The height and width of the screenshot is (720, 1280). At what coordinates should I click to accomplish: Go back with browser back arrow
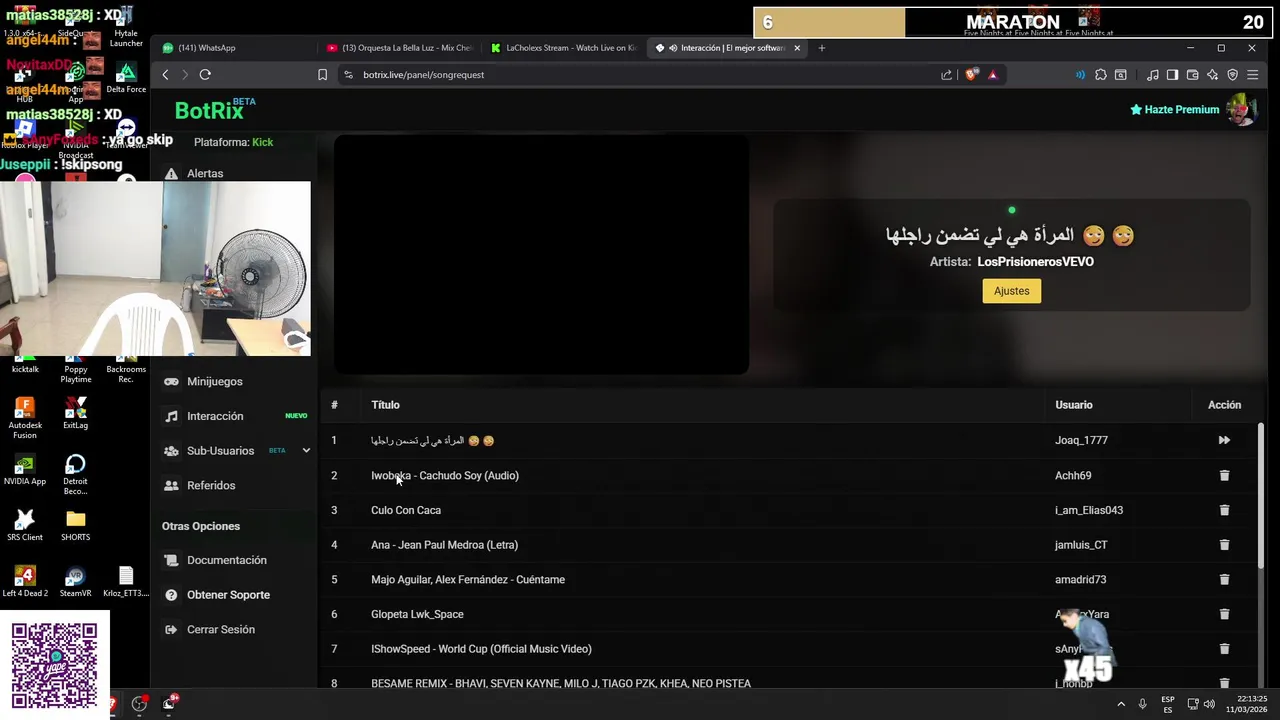[166, 75]
